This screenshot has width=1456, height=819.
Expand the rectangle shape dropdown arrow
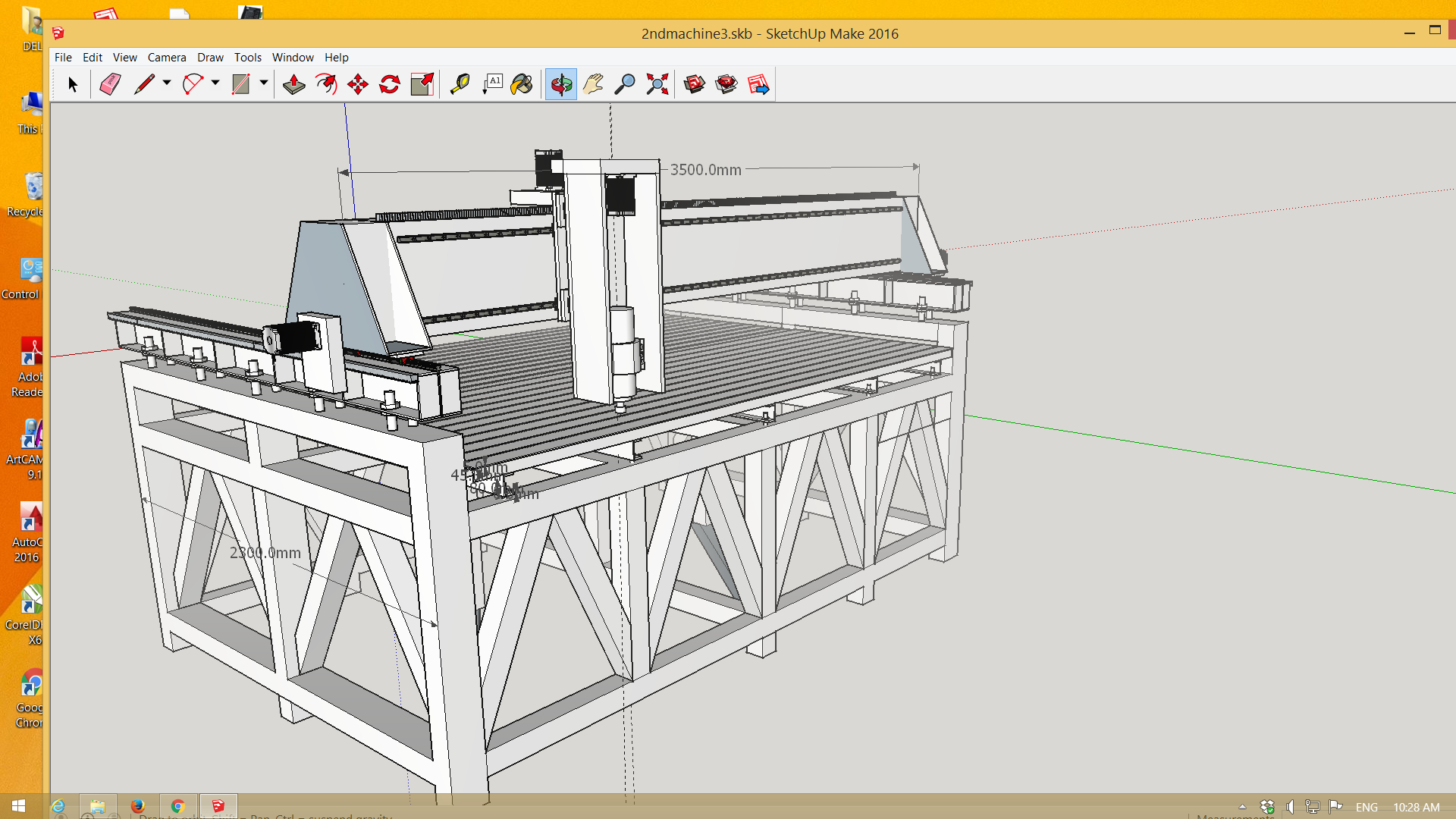[x=264, y=83]
